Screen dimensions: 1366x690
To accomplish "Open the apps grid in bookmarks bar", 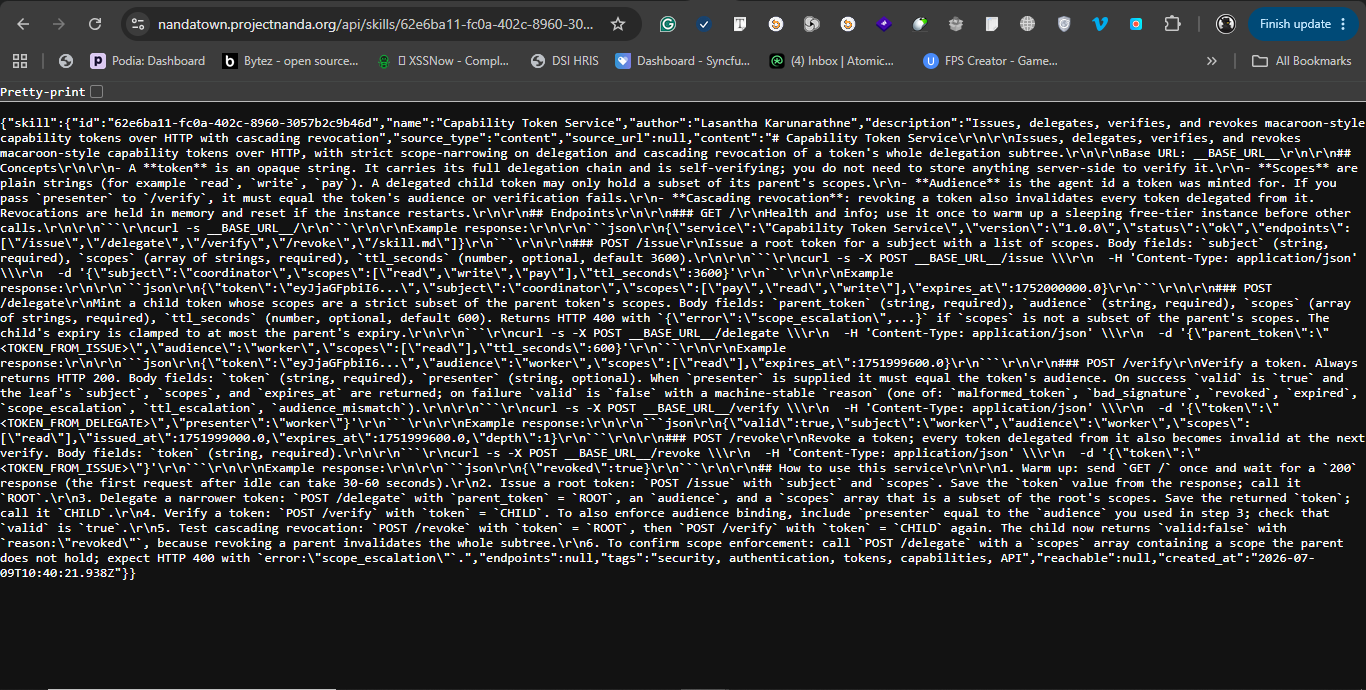I will [x=22, y=61].
